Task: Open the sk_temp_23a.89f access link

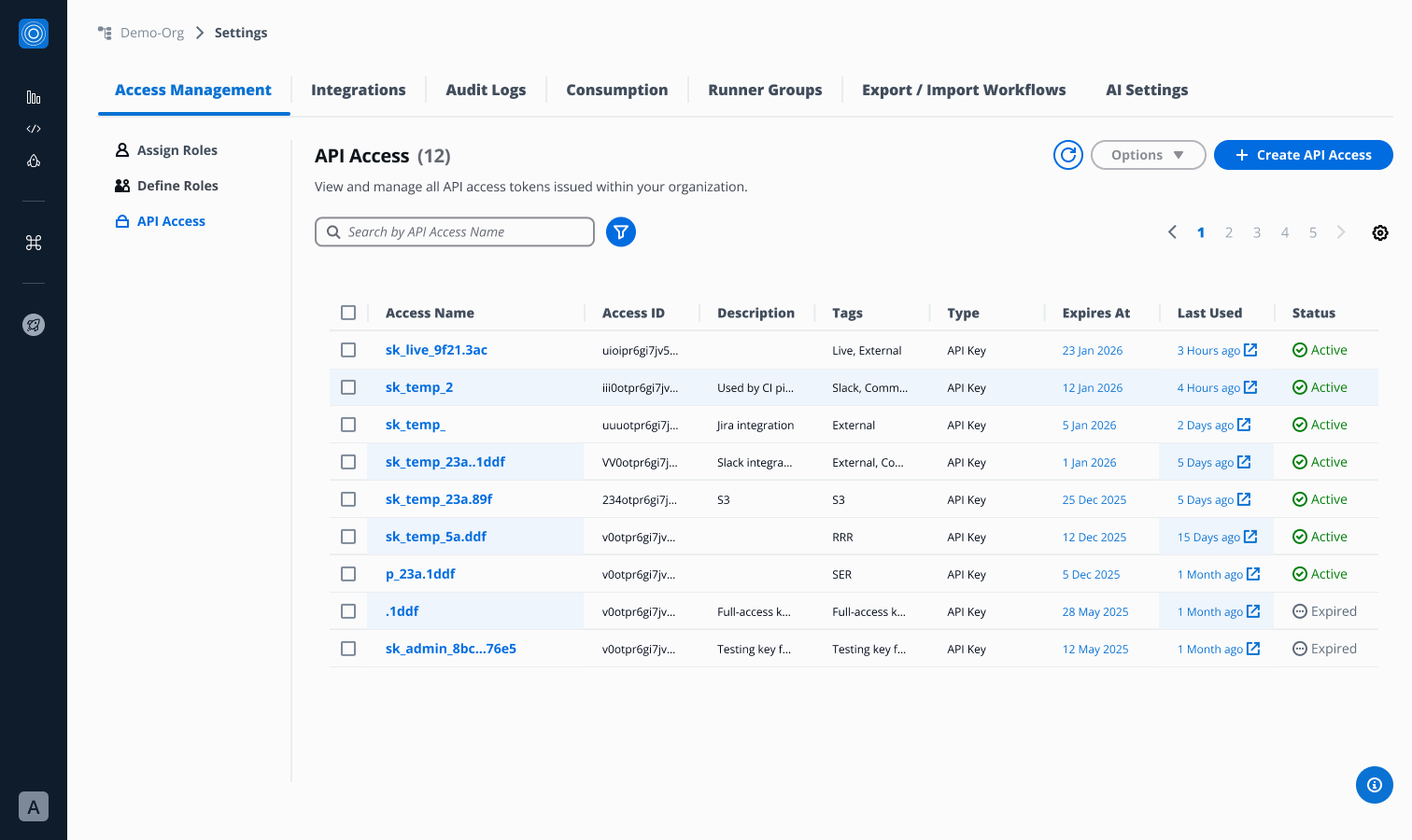Action: (439, 499)
